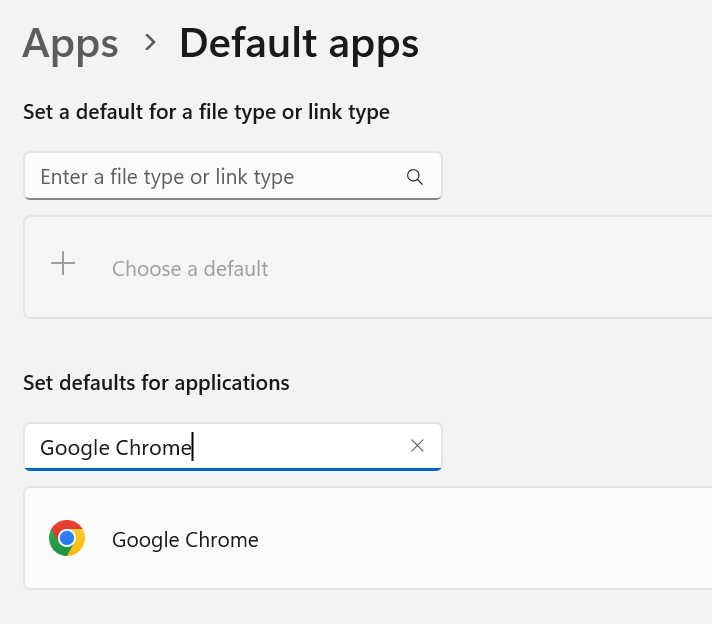Clear the Google Chrome search text
Viewport: 712px width, 624px height.
417,446
